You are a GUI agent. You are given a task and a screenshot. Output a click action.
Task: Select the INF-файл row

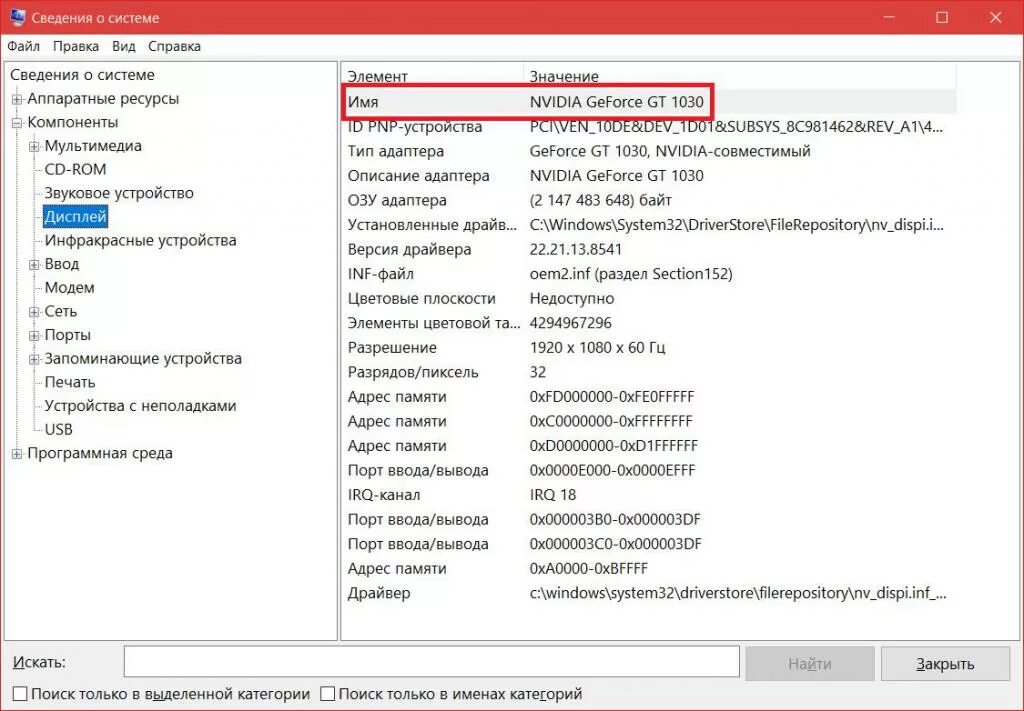click(650, 274)
